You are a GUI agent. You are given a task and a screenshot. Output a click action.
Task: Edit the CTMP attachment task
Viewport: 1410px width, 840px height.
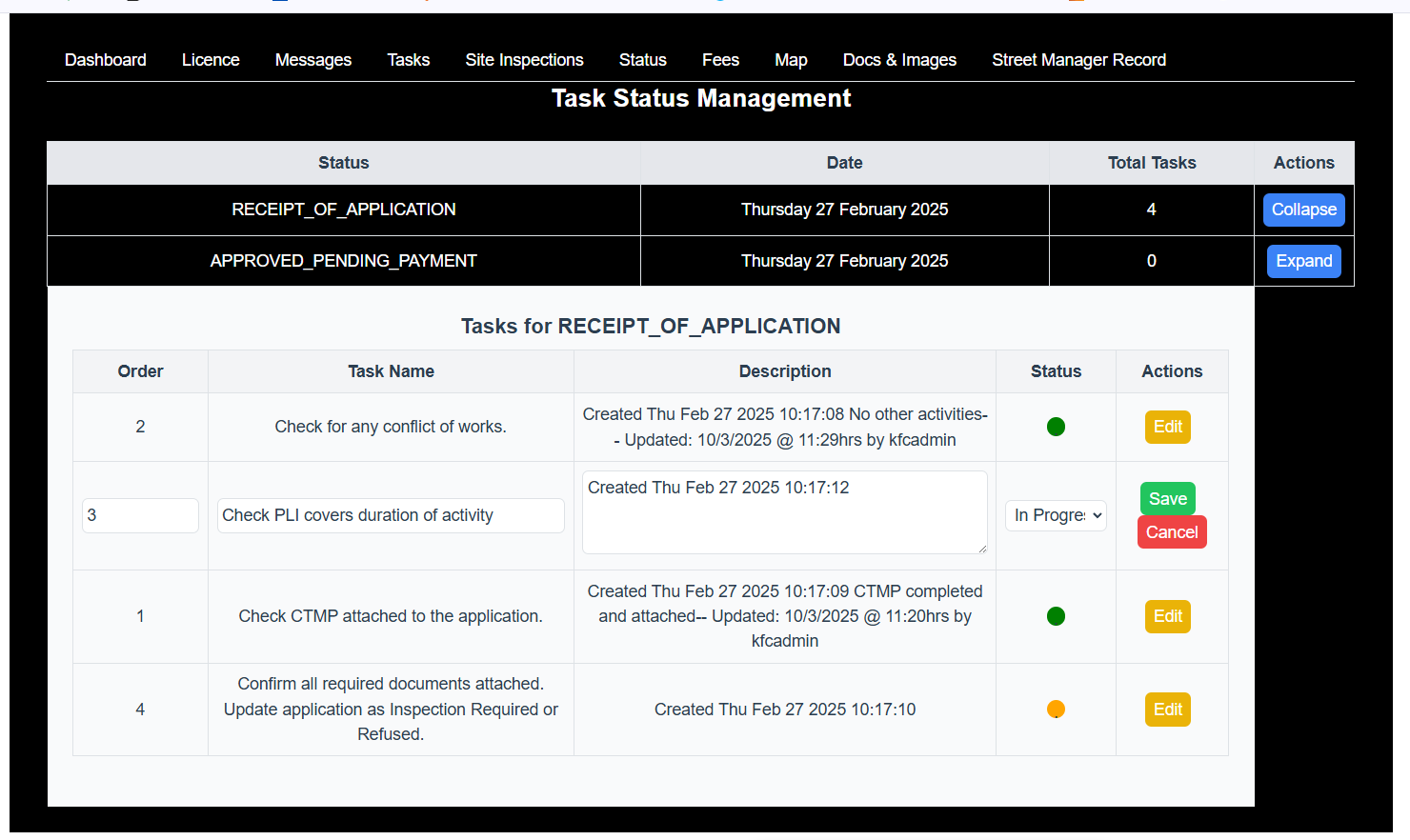1167,616
